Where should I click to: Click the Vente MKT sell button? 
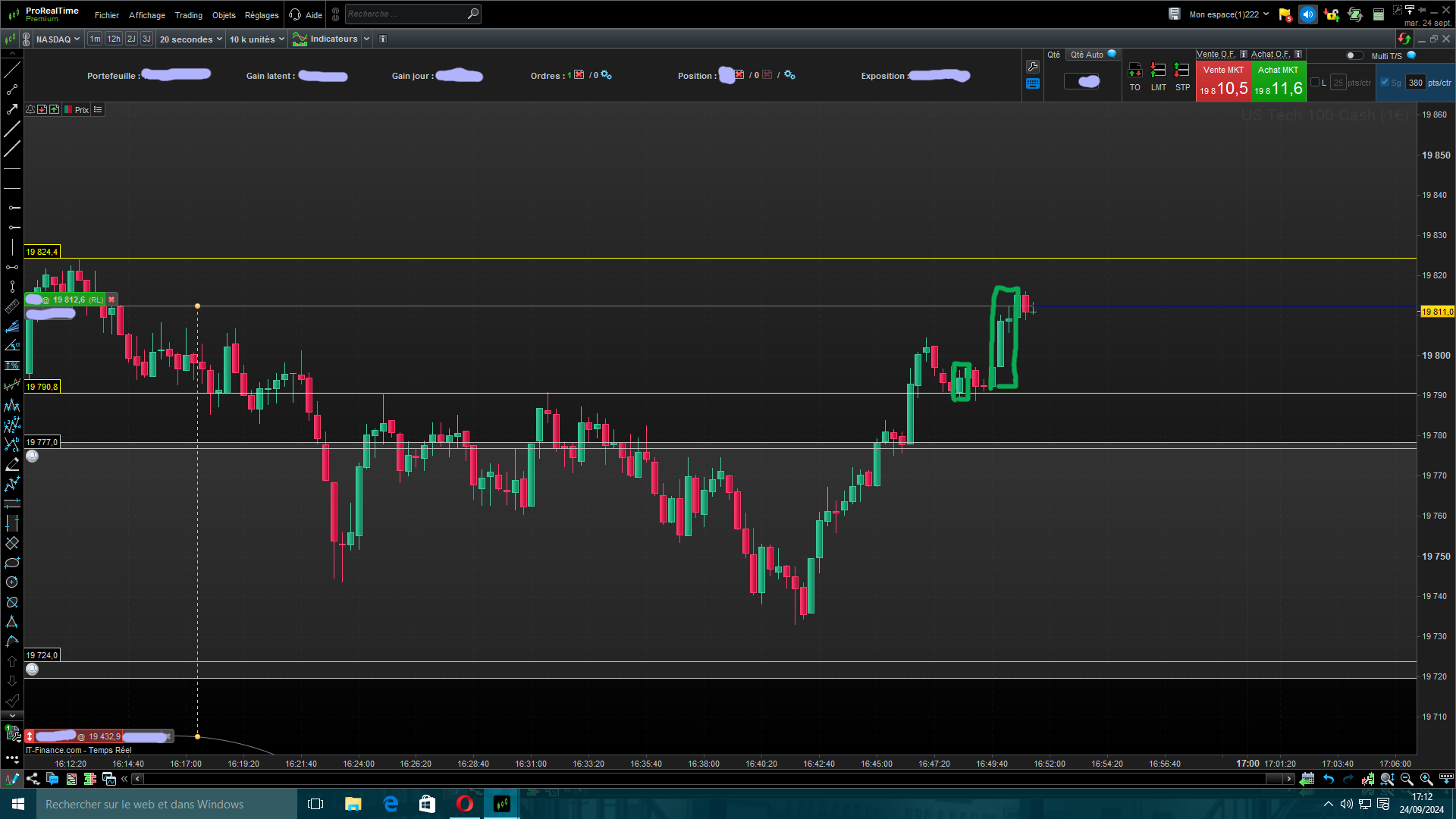click(x=1222, y=82)
